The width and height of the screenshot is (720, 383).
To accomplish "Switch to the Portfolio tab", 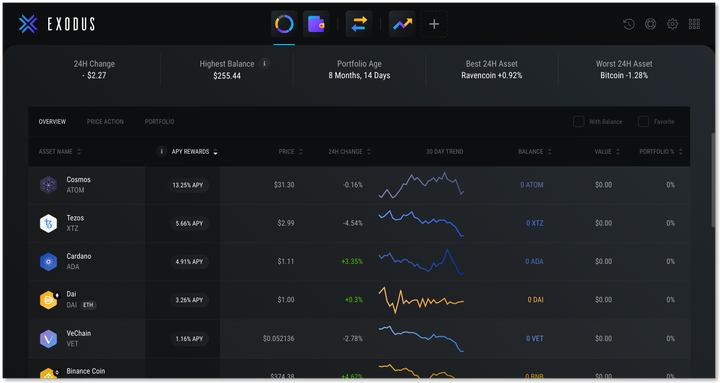I will [159, 122].
